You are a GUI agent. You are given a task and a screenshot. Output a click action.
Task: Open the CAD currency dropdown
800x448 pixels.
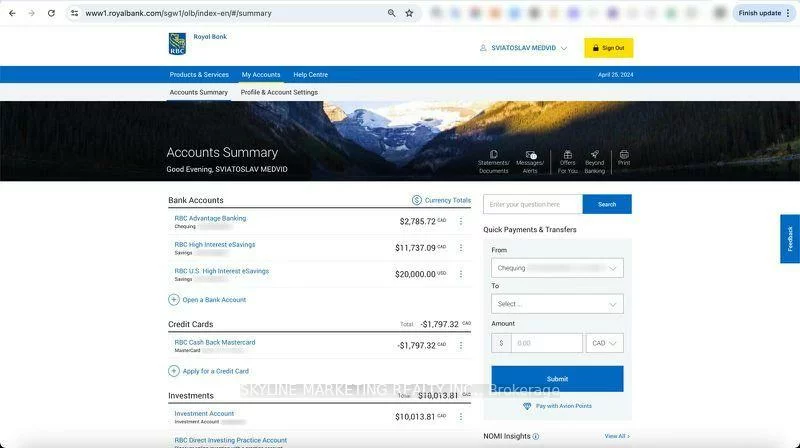[x=605, y=343]
